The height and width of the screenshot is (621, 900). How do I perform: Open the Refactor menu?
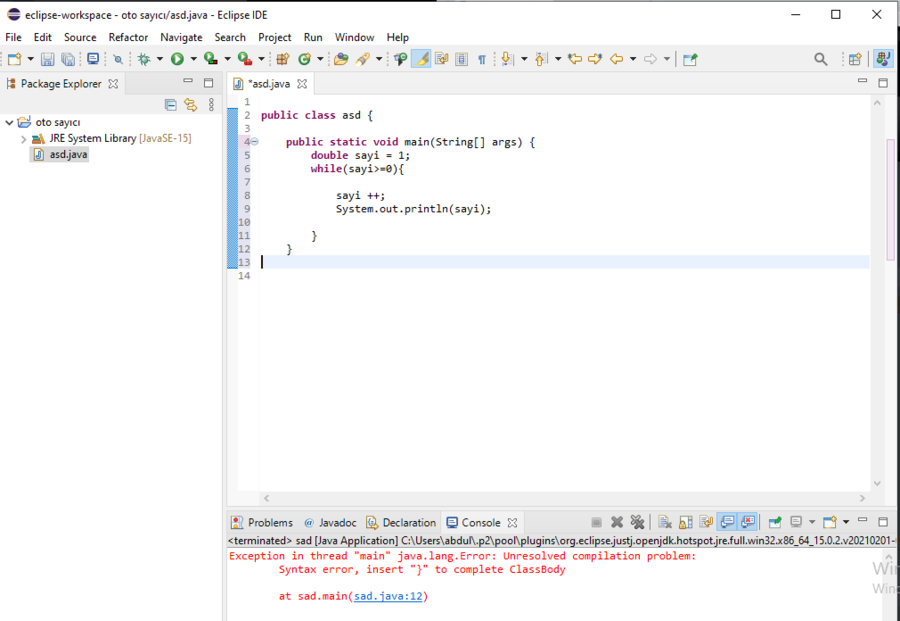[x=128, y=37]
